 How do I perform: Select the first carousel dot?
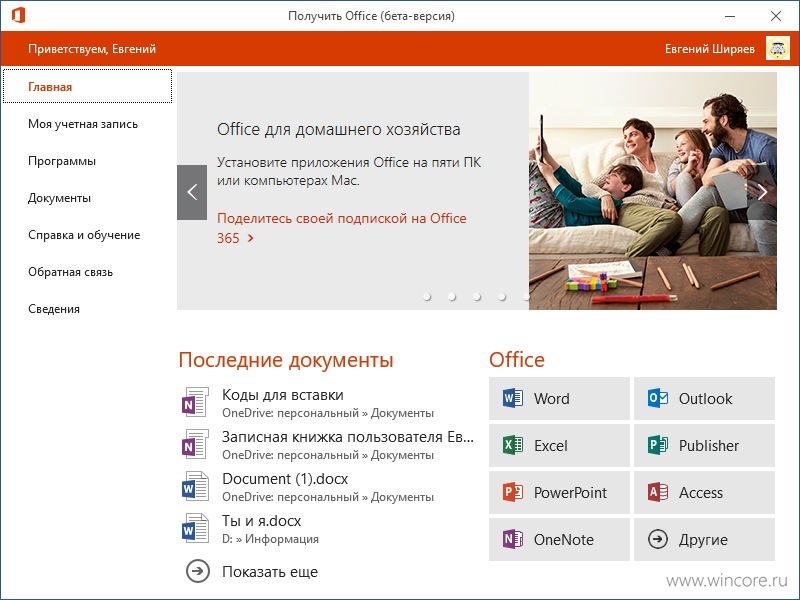427,297
